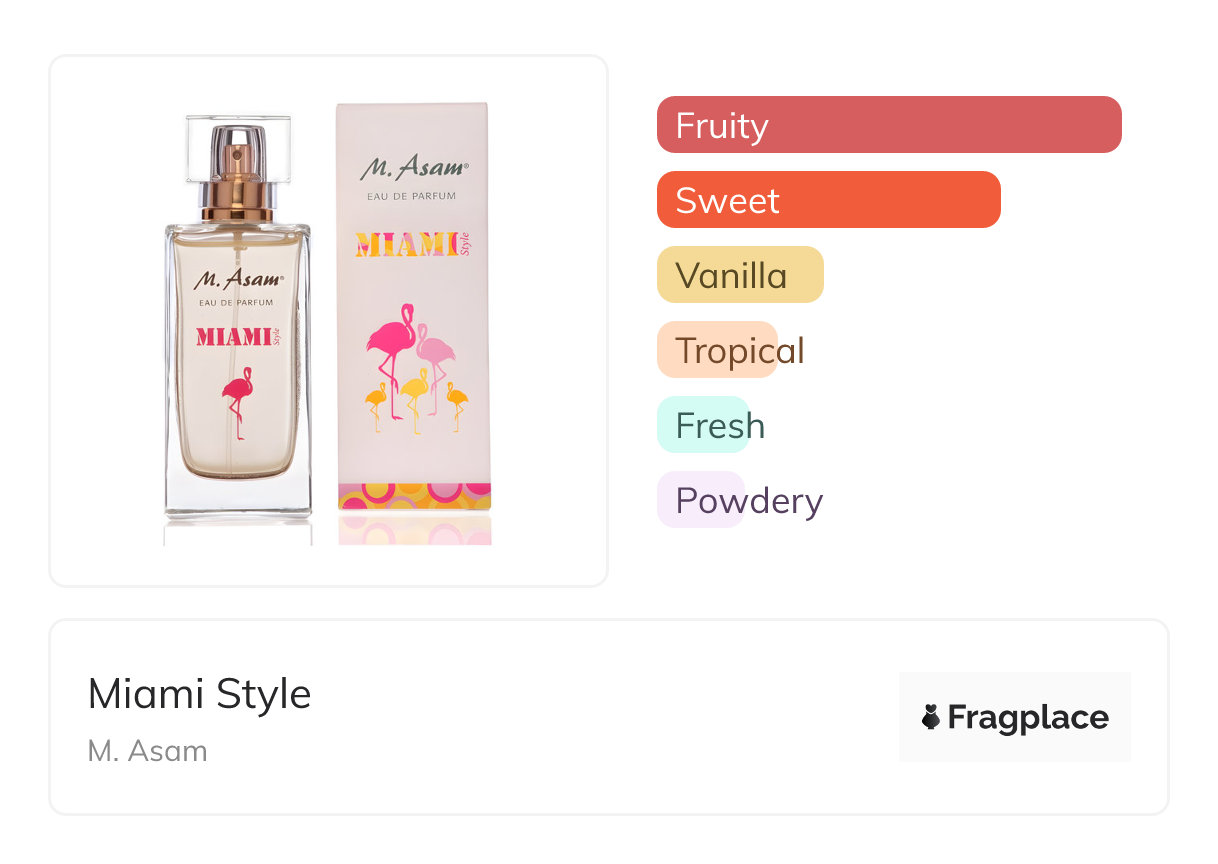Click the Fragplace perfume bottle icon
This screenshot has width=1218, height=864.
[x=931, y=717]
